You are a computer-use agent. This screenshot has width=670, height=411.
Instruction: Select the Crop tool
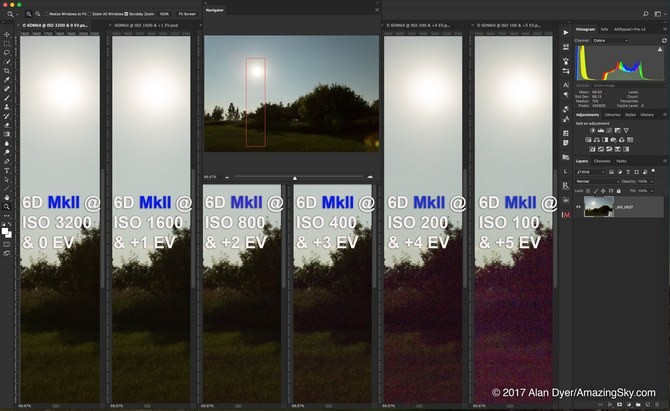(7, 70)
